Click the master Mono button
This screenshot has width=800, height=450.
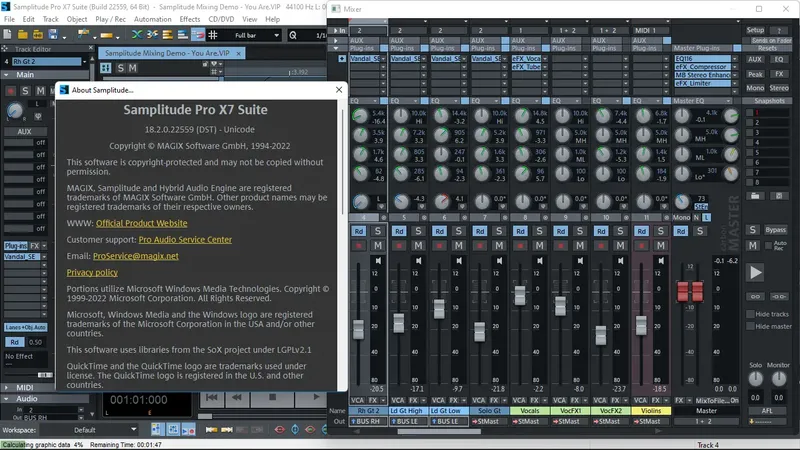[x=681, y=217]
